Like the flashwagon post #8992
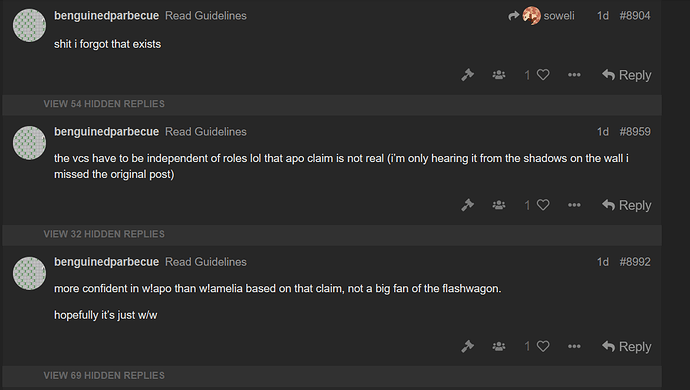 (543, 346)
